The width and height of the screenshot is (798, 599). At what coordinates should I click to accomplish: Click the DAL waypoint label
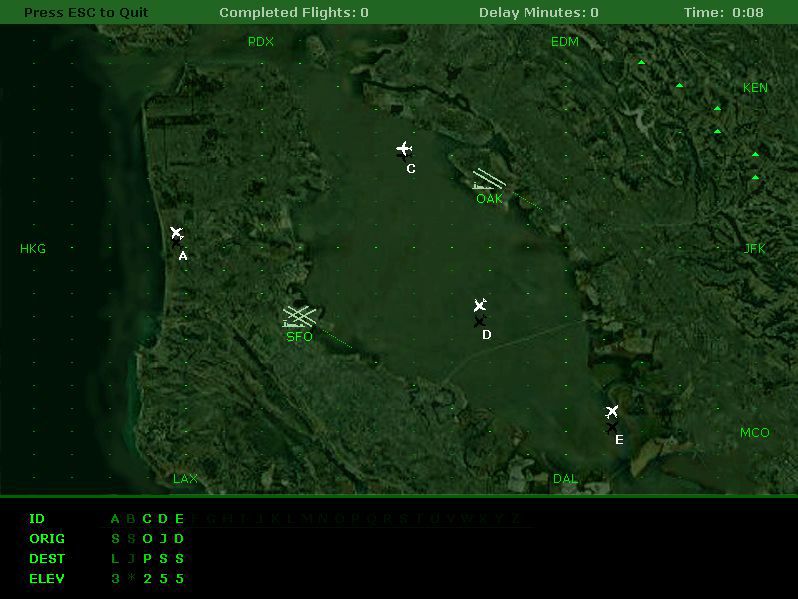[565, 479]
